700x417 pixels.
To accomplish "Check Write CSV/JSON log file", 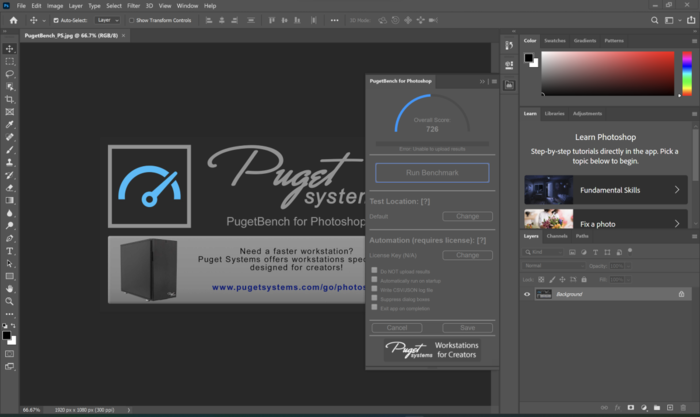I will point(374,288).
